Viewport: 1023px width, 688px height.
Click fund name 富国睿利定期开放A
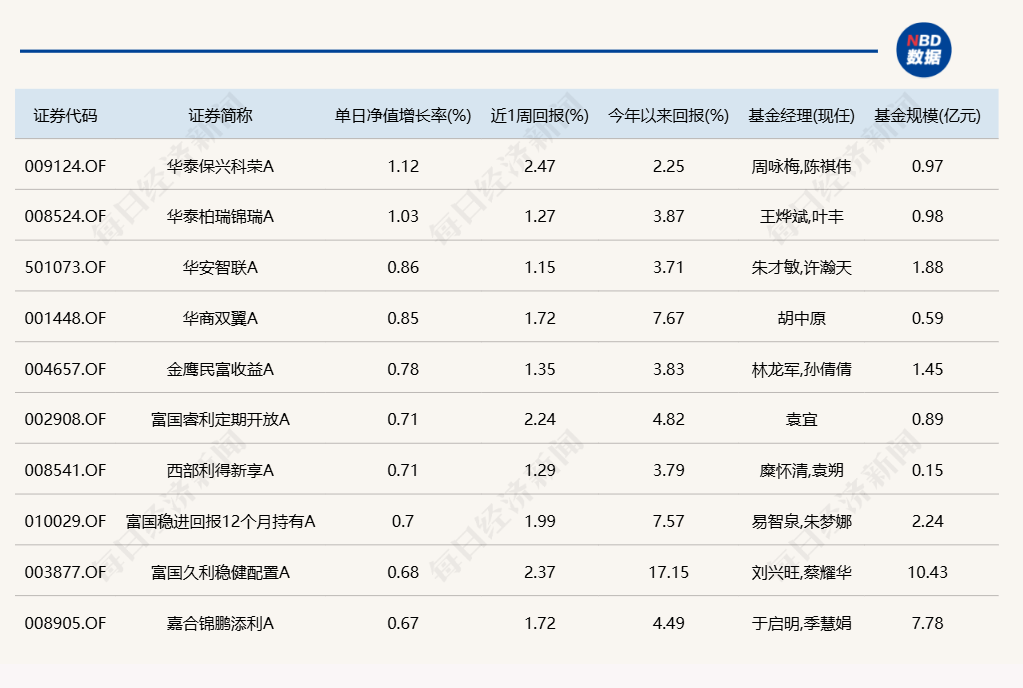coord(221,419)
